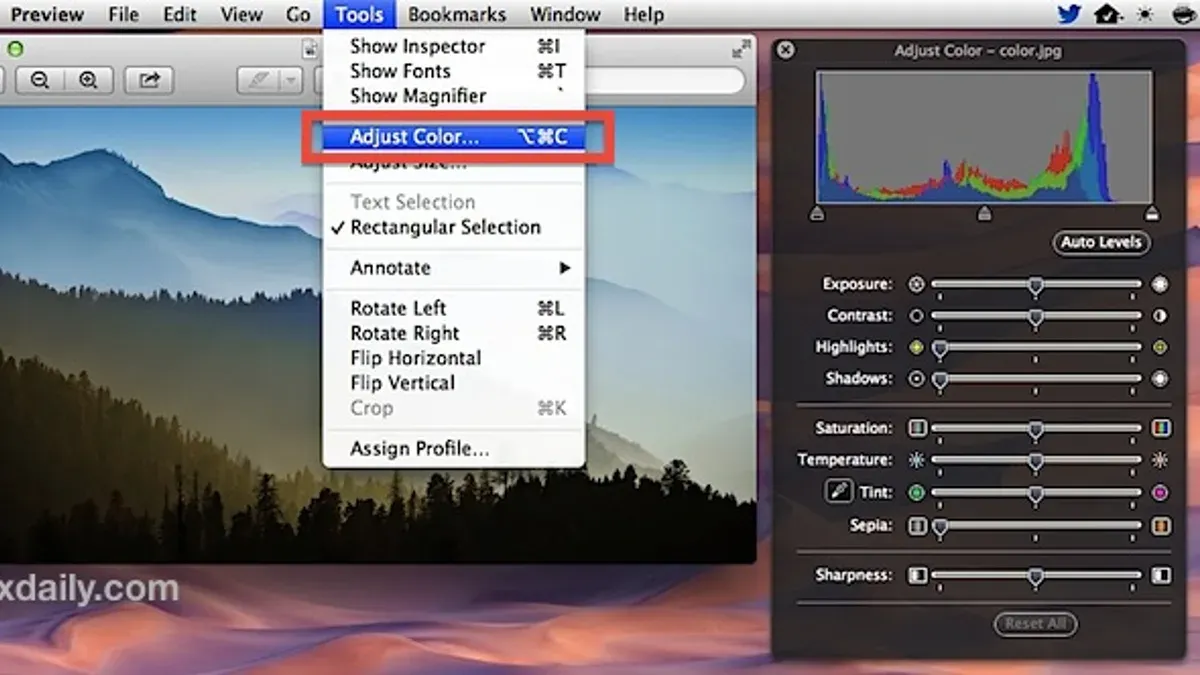Click the left Sepia icon
Image resolution: width=1200 pixels, height=675 pixels.
917,525
